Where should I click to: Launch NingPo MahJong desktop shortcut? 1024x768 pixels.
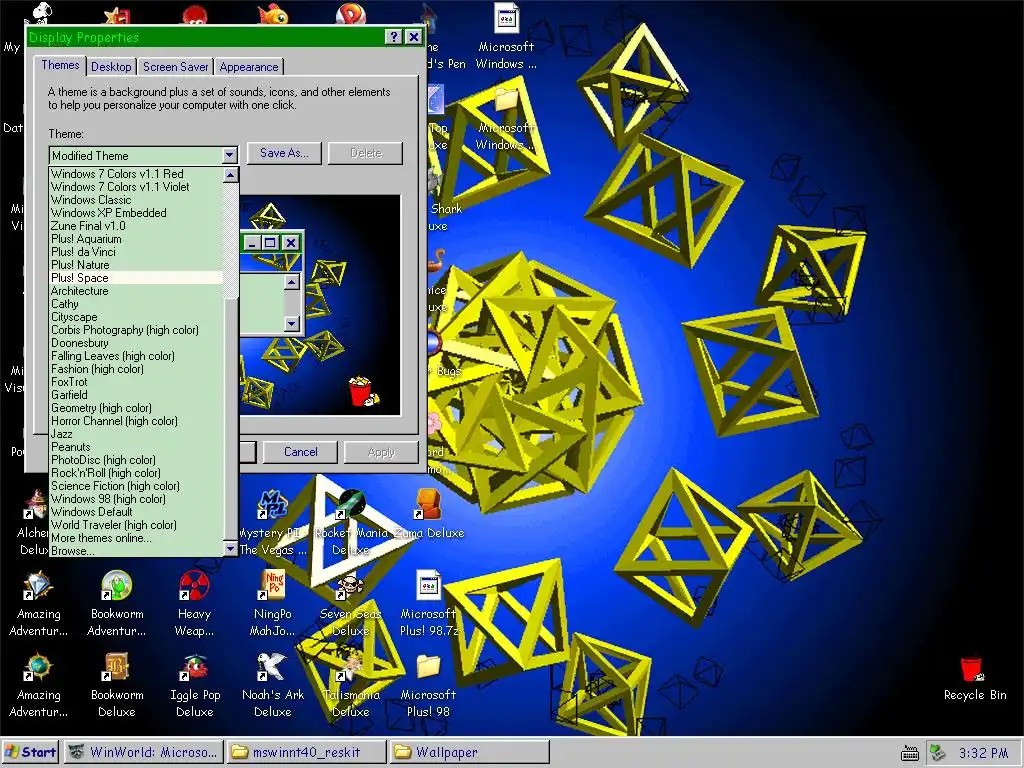coord(272,586)
